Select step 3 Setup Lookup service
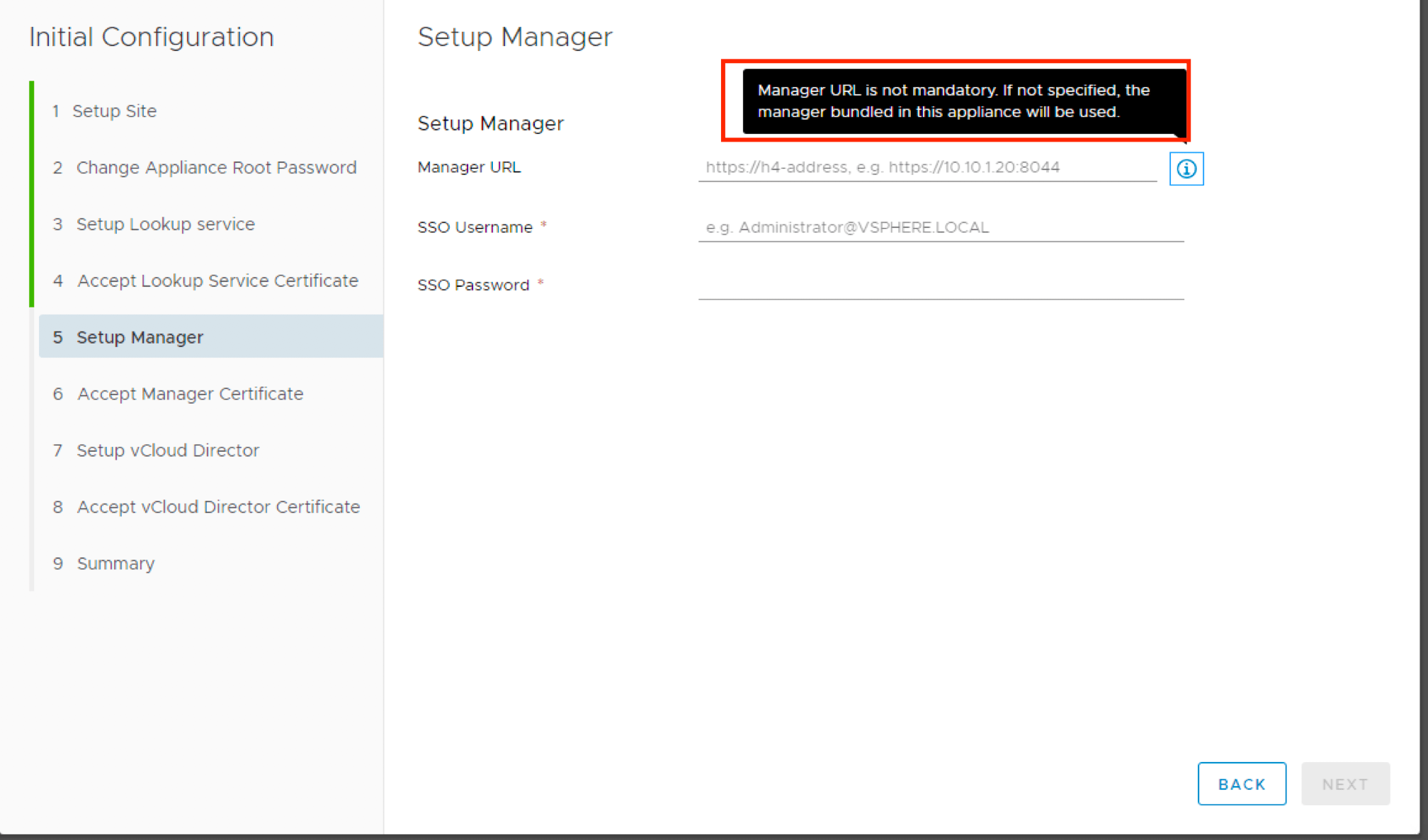Viewport: 1428px width, 840px height. (x=165, y=225)
